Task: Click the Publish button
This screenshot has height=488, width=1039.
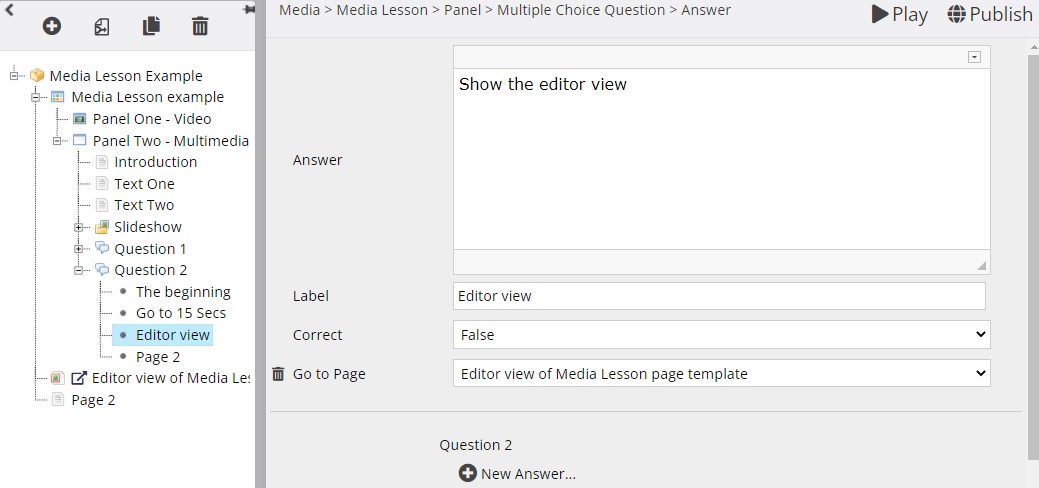Action: click(989, 14)
